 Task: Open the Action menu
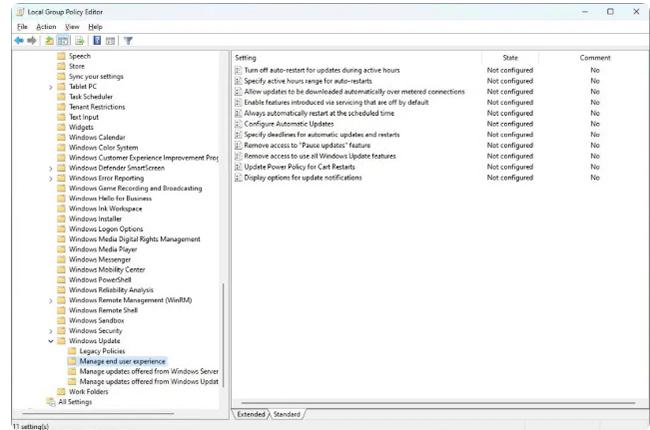pos(46,26)
